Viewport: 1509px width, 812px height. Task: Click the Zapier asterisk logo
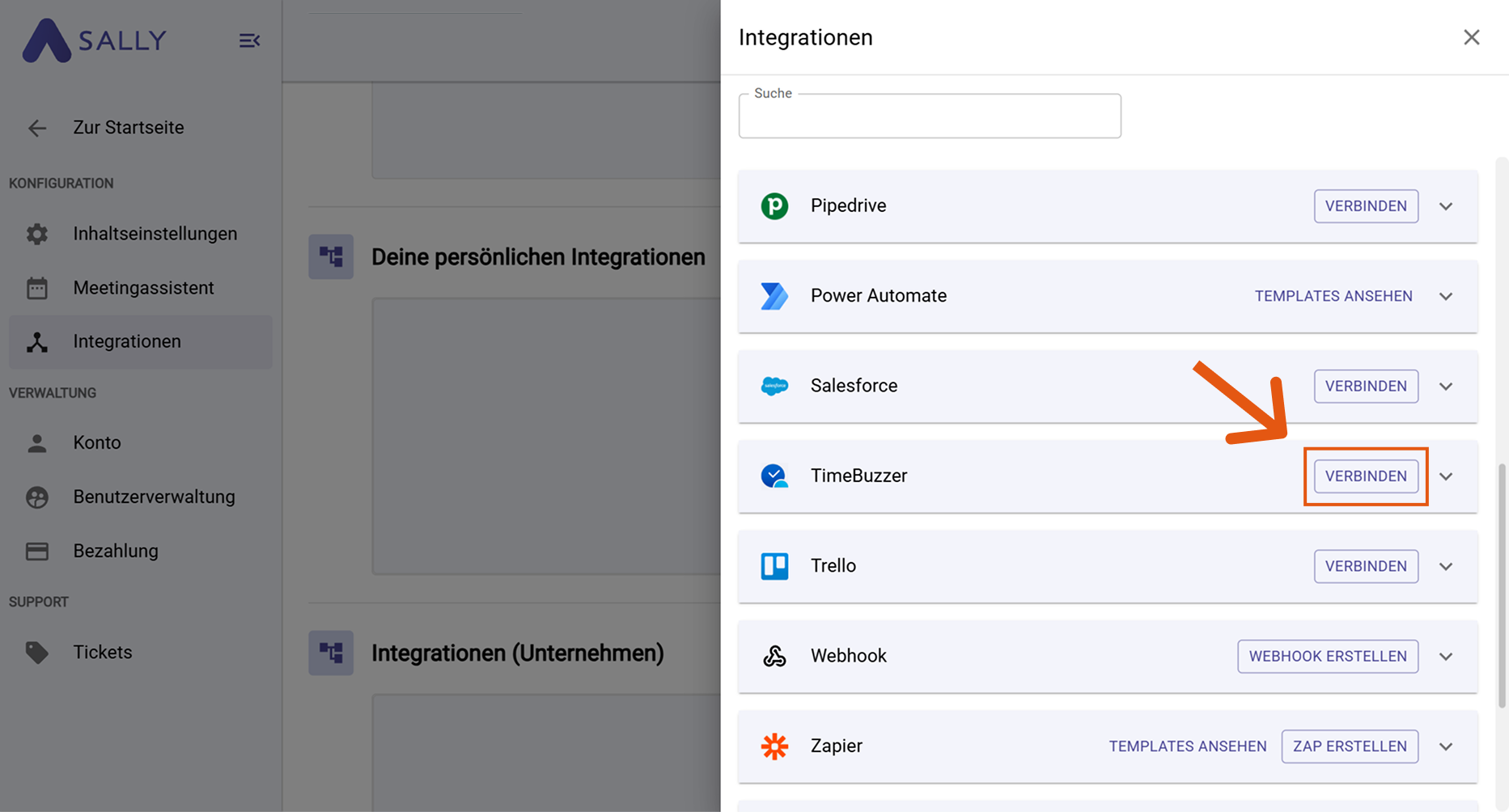pyautogui.click(x=774, y=746)
